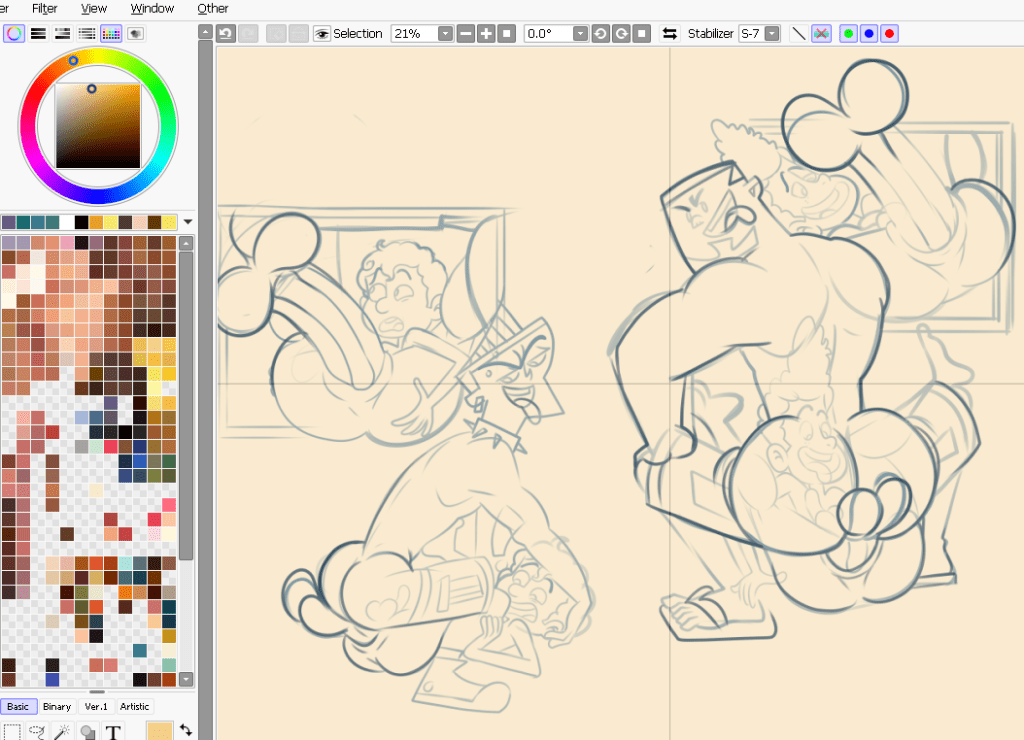Viewport: 1024px width, 740px height.
Task: Click the Undo arrow in the toolbar
Action: [226, 33]
